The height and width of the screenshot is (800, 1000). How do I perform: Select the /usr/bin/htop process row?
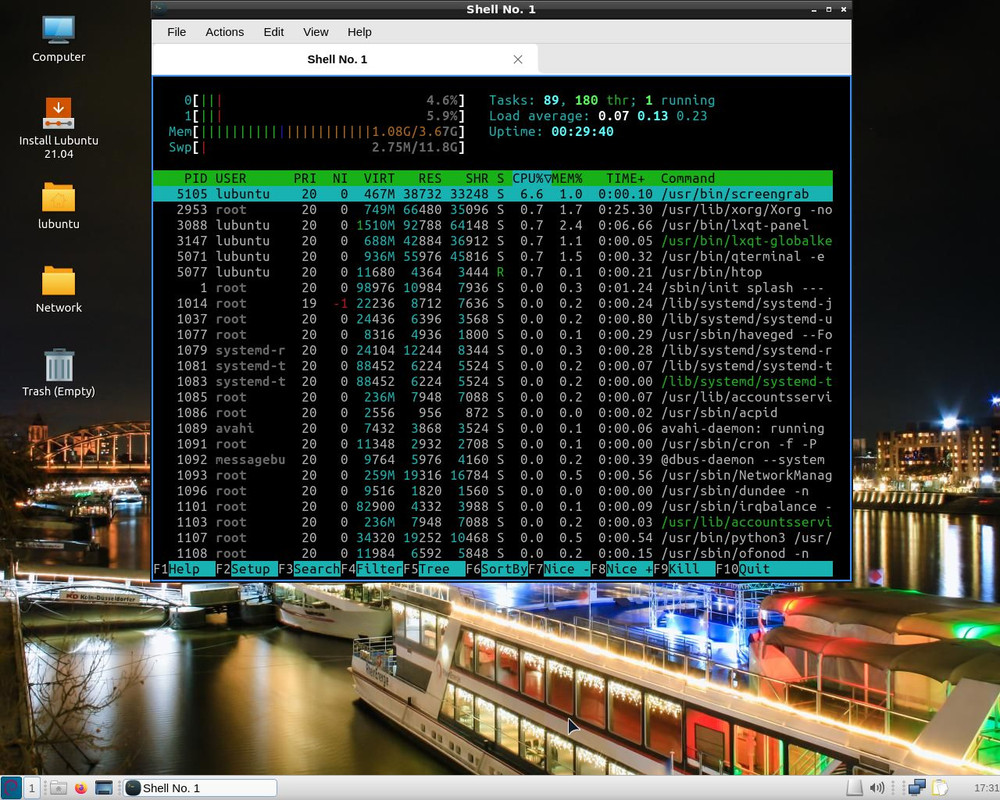point(492,272)
